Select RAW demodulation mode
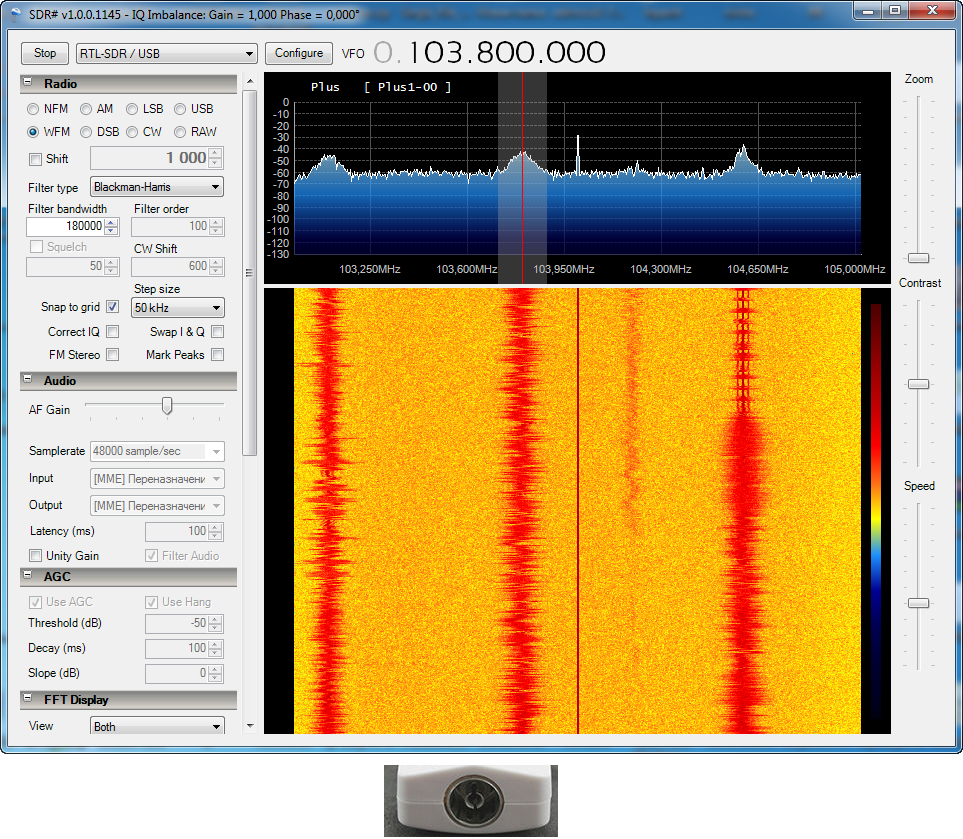 point(180,132)
